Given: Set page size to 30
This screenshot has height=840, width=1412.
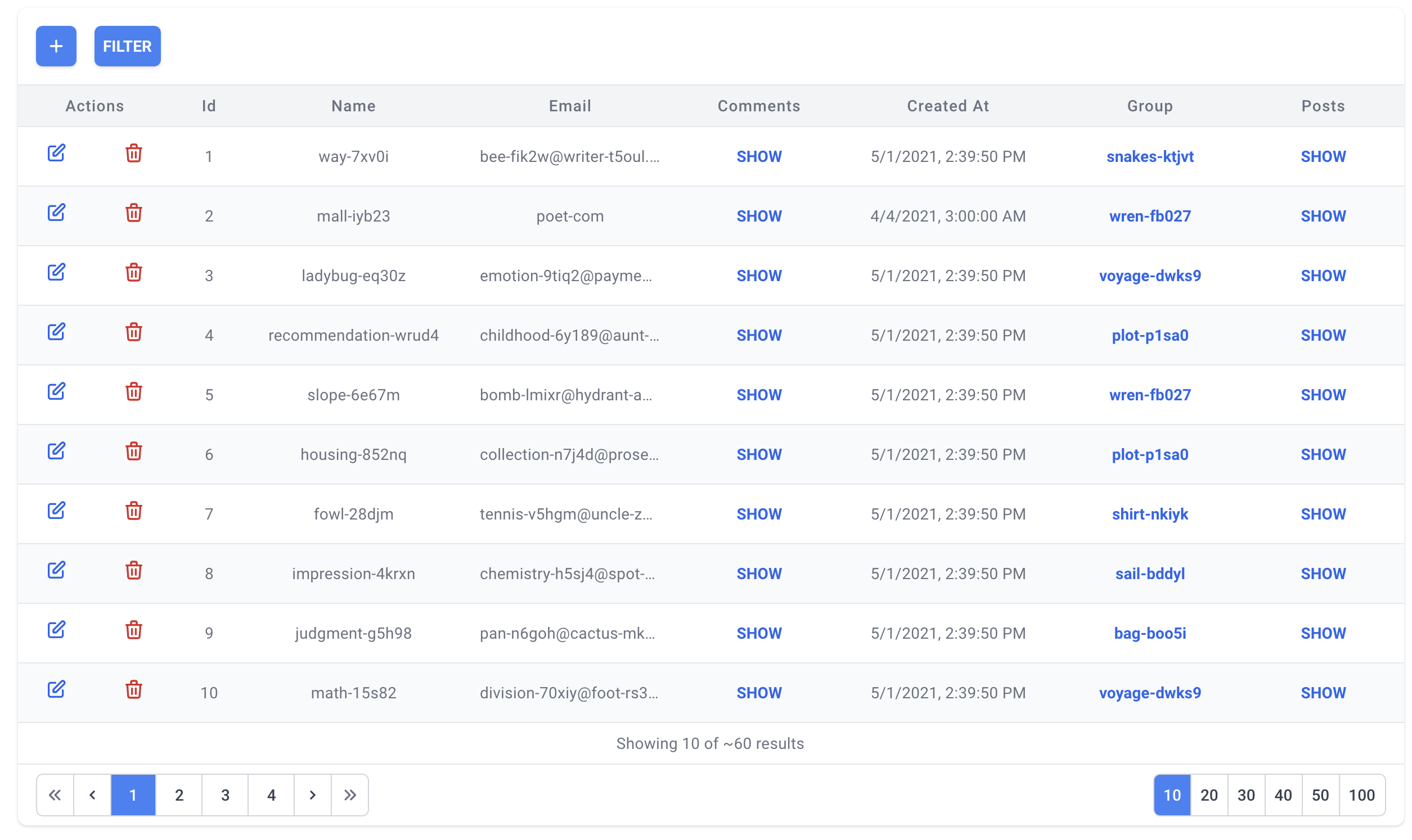Looking at the screenshot, I should tap(1246, 794).
